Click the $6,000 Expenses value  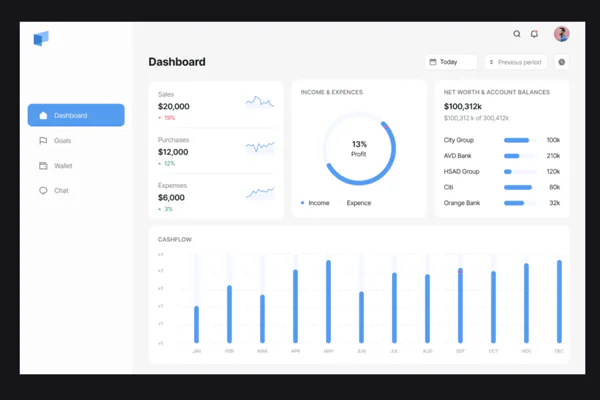171,198
